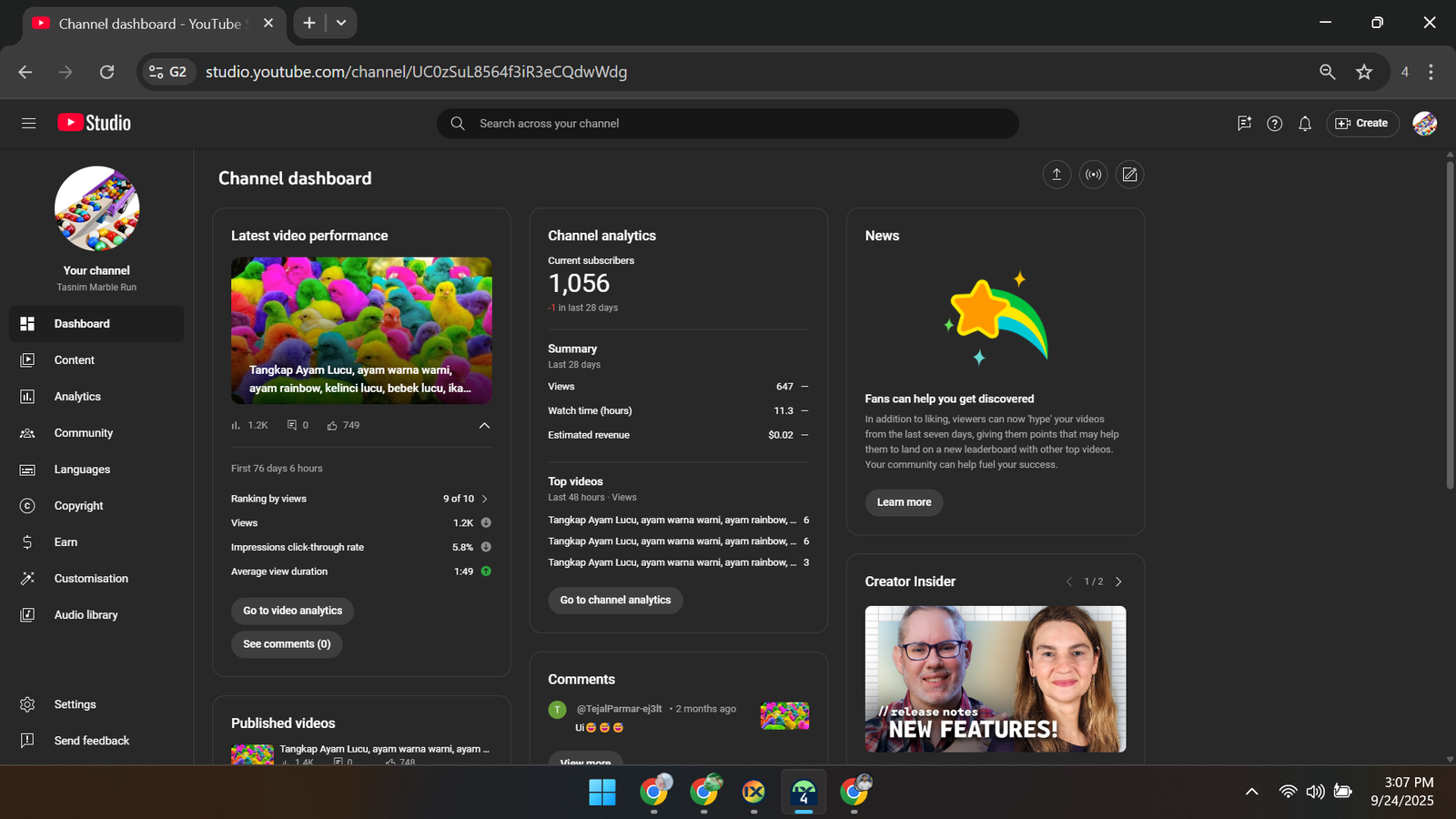Viewport: 1456px width, 819px height.
Task: Expand the Ranking by views chevron
Action: [485, 499]
